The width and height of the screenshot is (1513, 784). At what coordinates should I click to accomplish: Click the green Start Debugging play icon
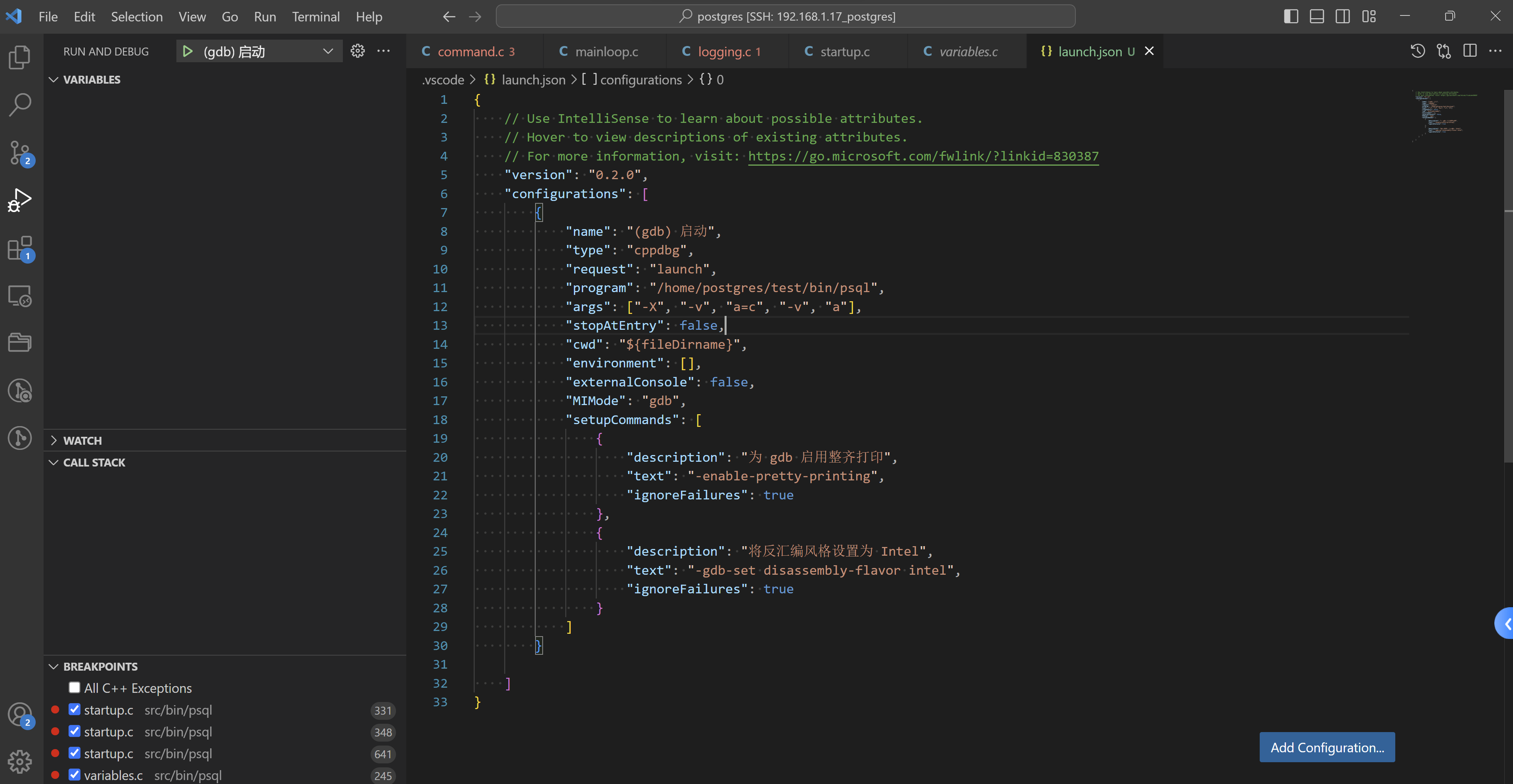(187, 52)
